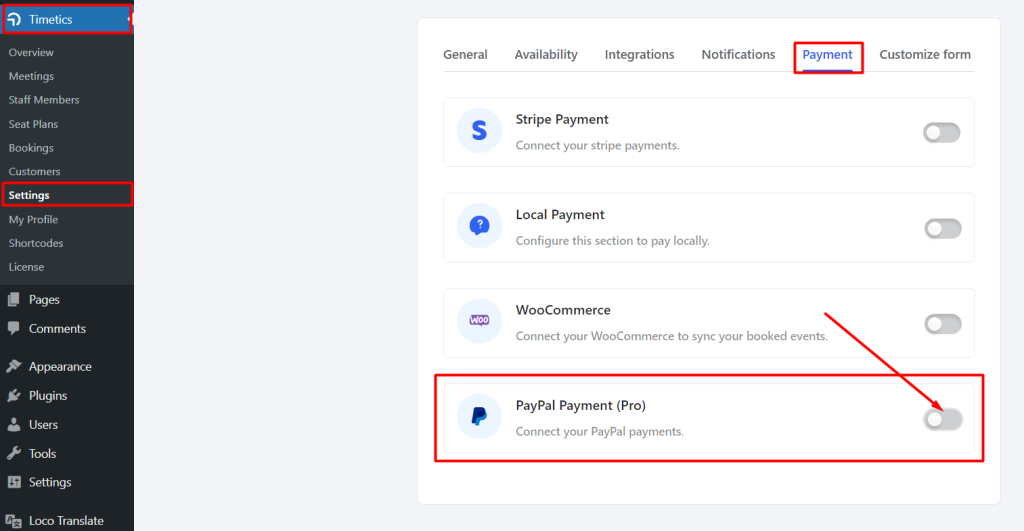Open Loco Translate menu item
Viewport: 1024px width, 531px height.
67,521
